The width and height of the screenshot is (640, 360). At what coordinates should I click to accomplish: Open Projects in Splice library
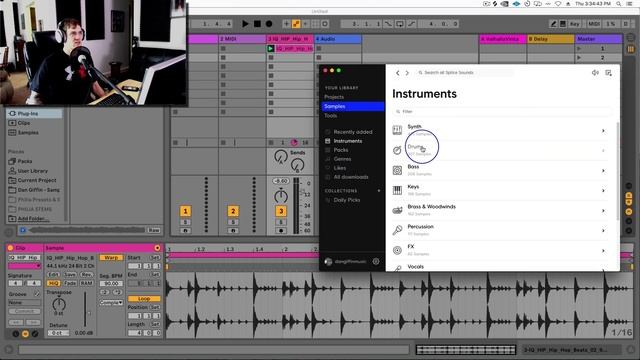click(x=334, y=97)
